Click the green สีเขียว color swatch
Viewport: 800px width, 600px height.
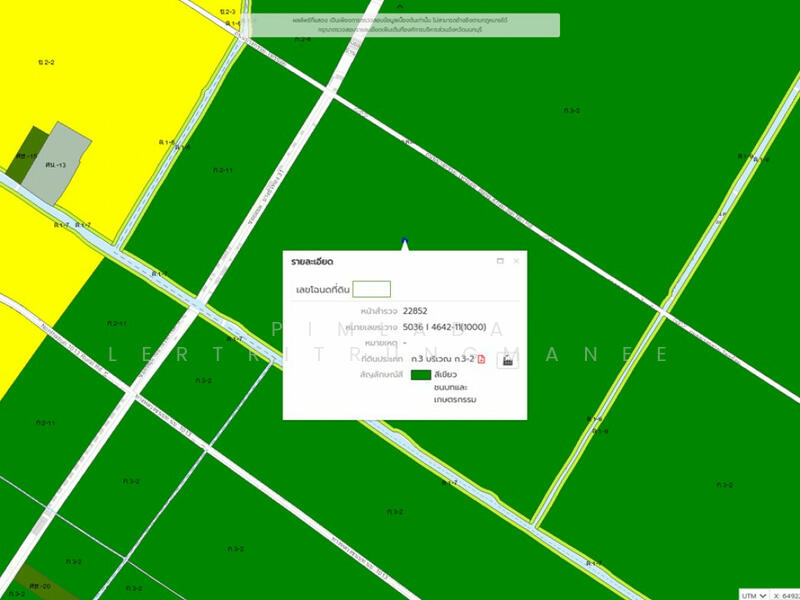[x=420, y=375]
